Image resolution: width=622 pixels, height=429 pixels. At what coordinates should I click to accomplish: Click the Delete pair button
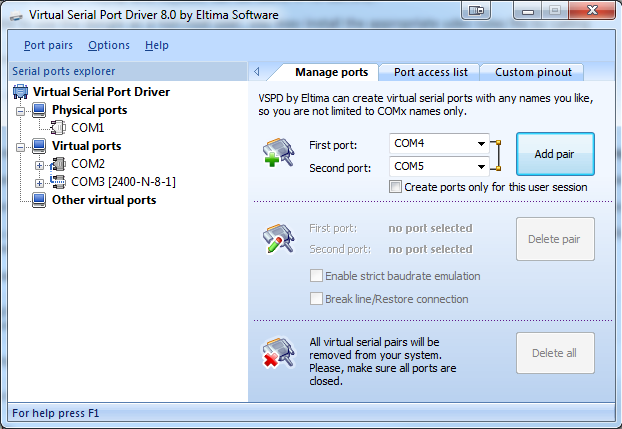click(555, 239)
